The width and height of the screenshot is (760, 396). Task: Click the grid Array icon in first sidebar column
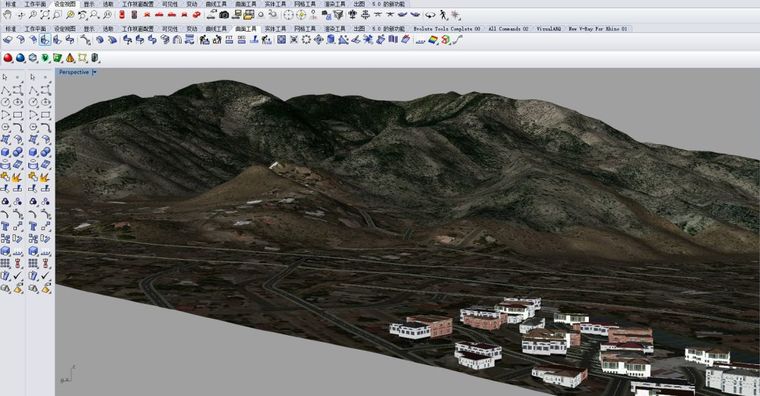coord(5,263)
